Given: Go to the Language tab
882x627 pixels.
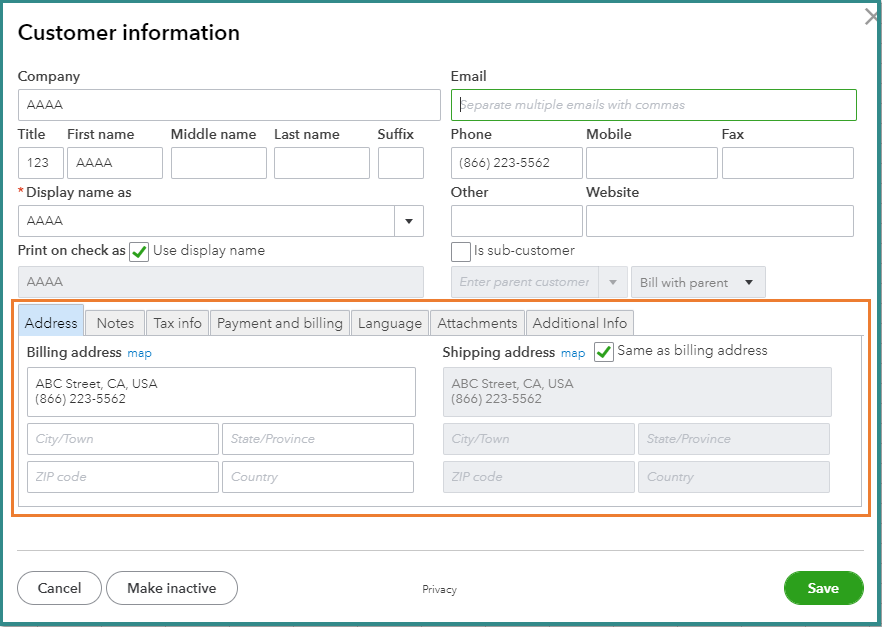Looking at the screenshot, I should pos(390,323).
